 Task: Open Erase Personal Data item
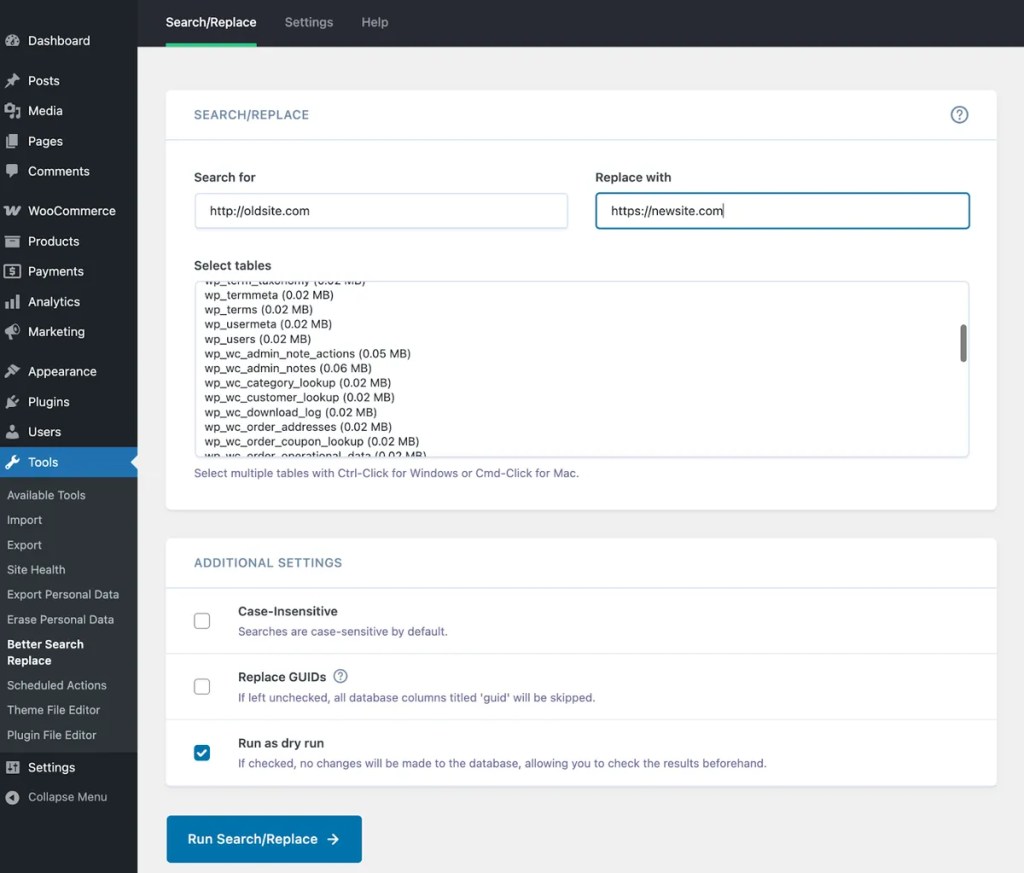[x=60, y=619]
